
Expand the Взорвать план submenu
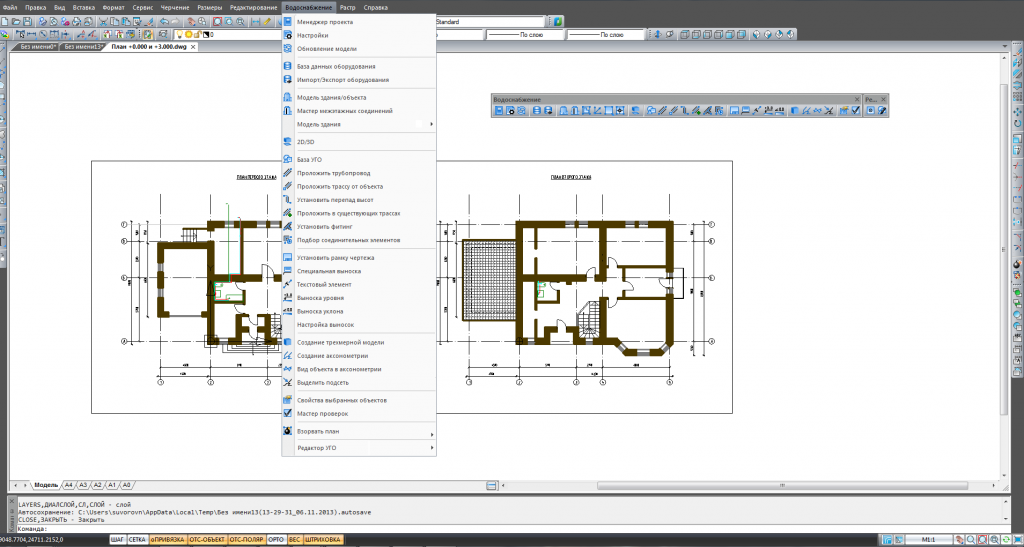pyautogui.click(x=359, y=431)
